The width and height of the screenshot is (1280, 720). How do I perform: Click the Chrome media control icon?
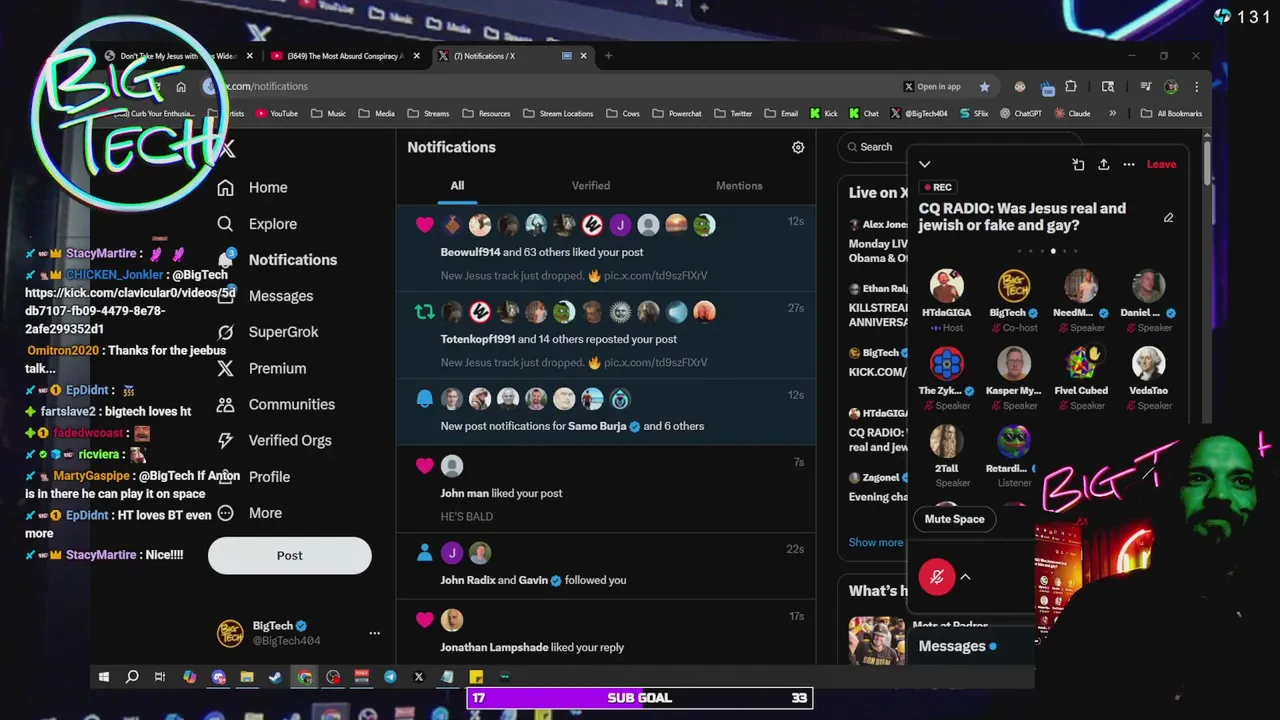click(1146, 87)
